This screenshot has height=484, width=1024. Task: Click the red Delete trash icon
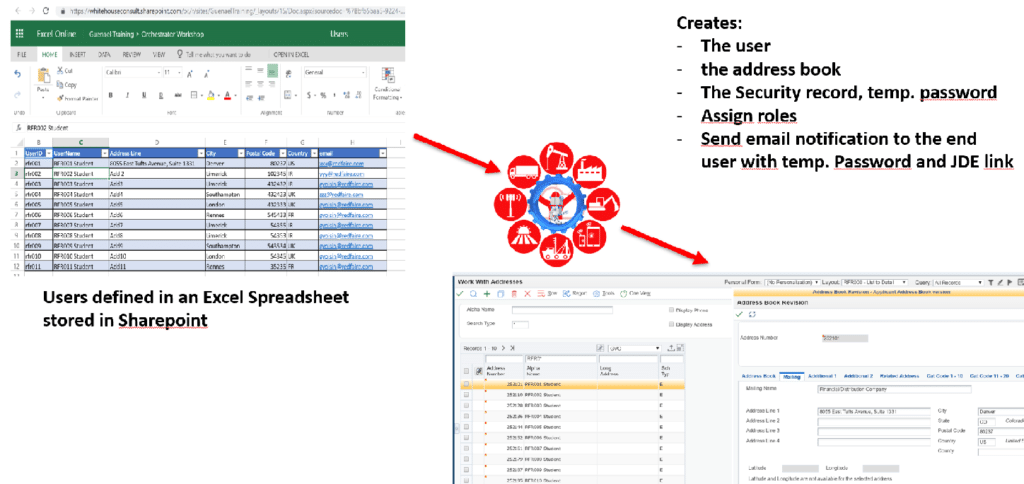point(514,294)
